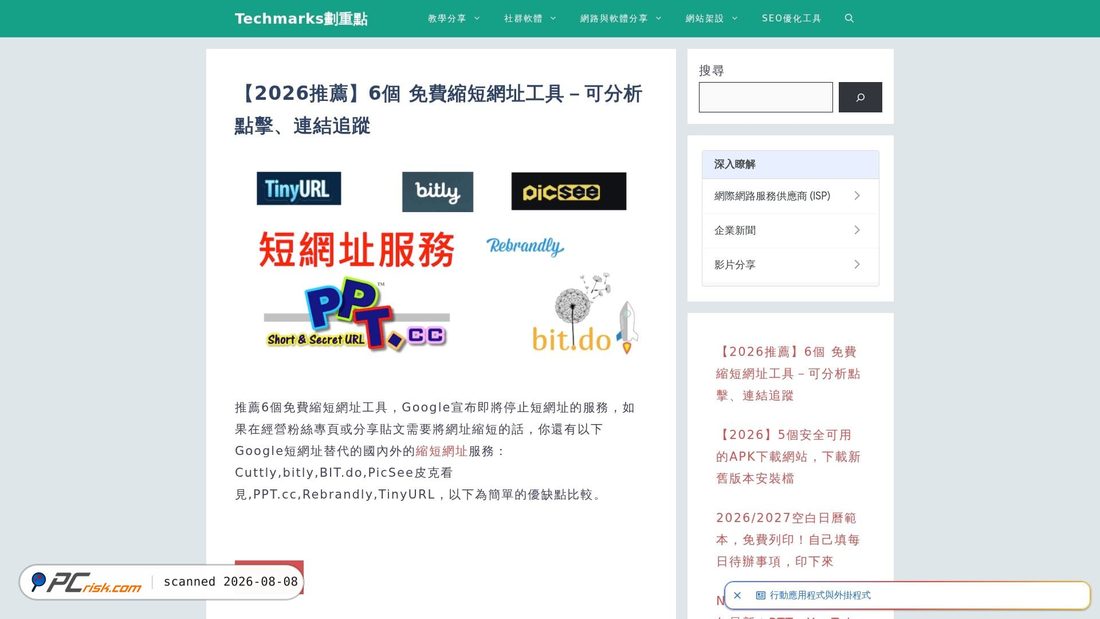Click the bit.do dandelion logo
This screenshot has width=1100, height=619.
point(585,314)
